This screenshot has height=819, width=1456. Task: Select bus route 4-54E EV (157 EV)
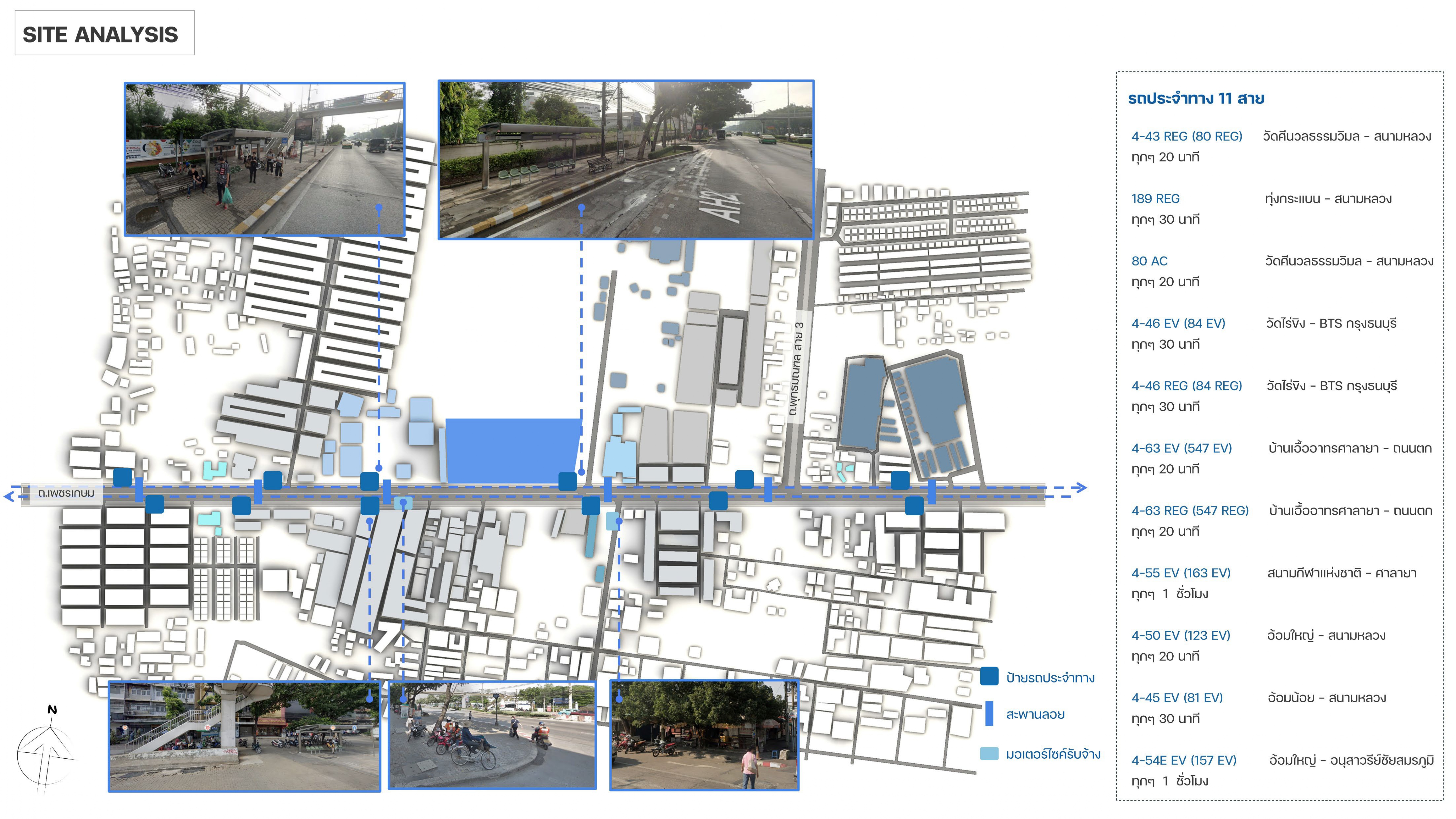pos(1184,760)
